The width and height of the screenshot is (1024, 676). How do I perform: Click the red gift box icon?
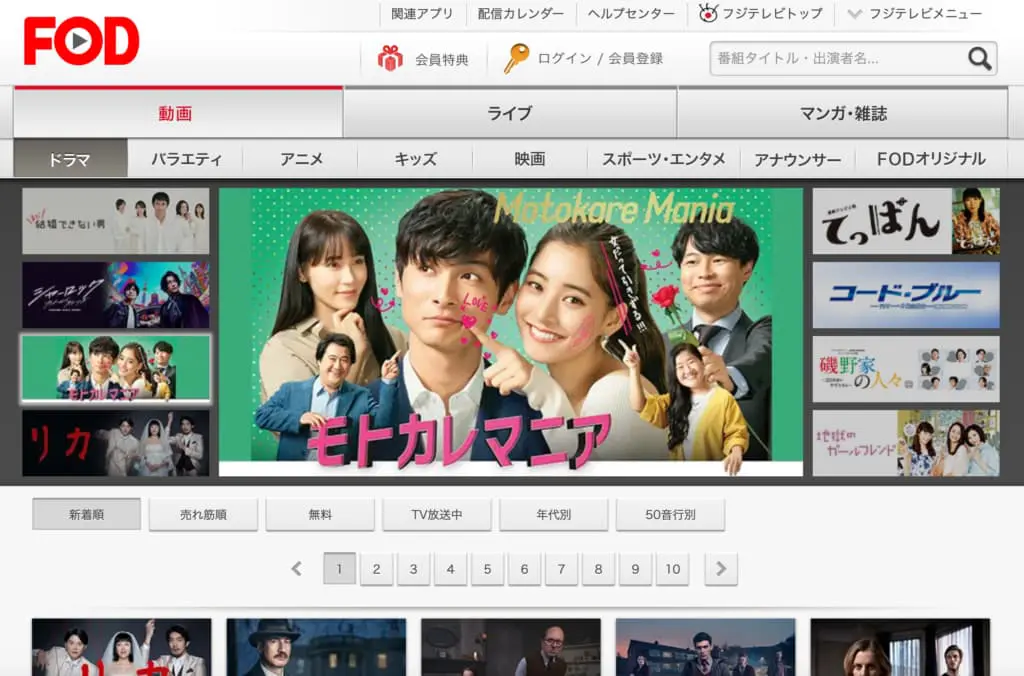[x=390, y=58]
